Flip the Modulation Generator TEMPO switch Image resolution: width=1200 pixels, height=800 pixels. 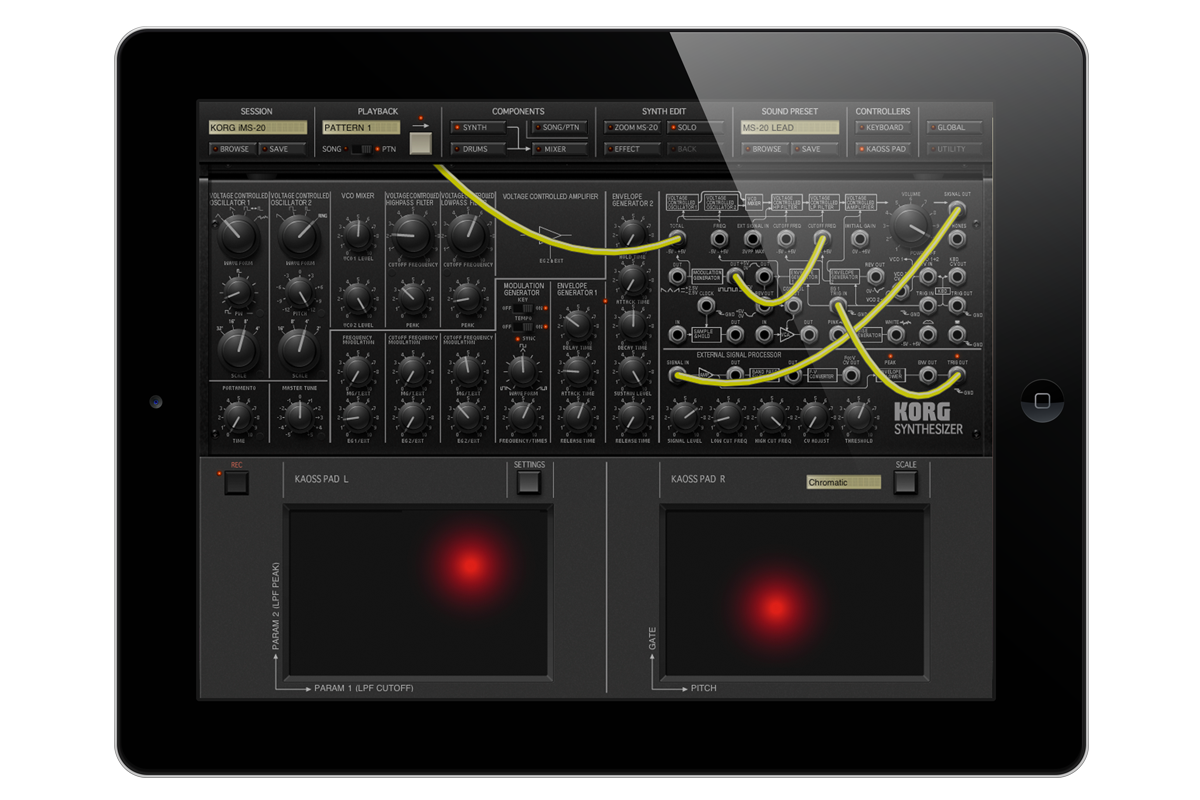point(524,327)
